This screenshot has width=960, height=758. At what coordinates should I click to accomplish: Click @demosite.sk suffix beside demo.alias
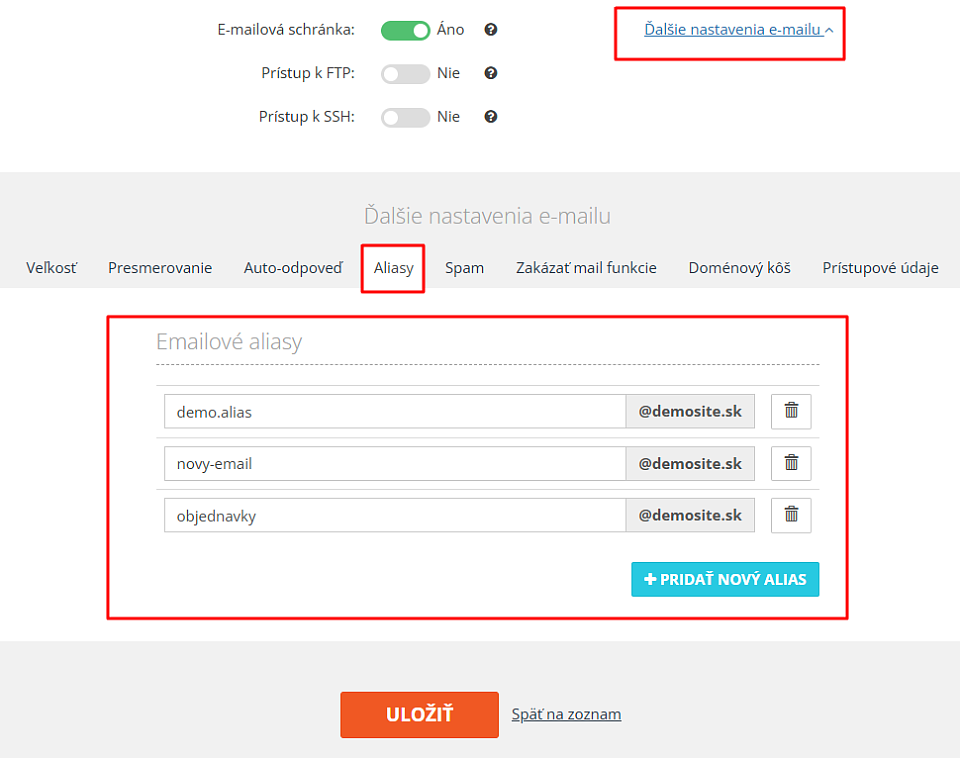point(690,411)
